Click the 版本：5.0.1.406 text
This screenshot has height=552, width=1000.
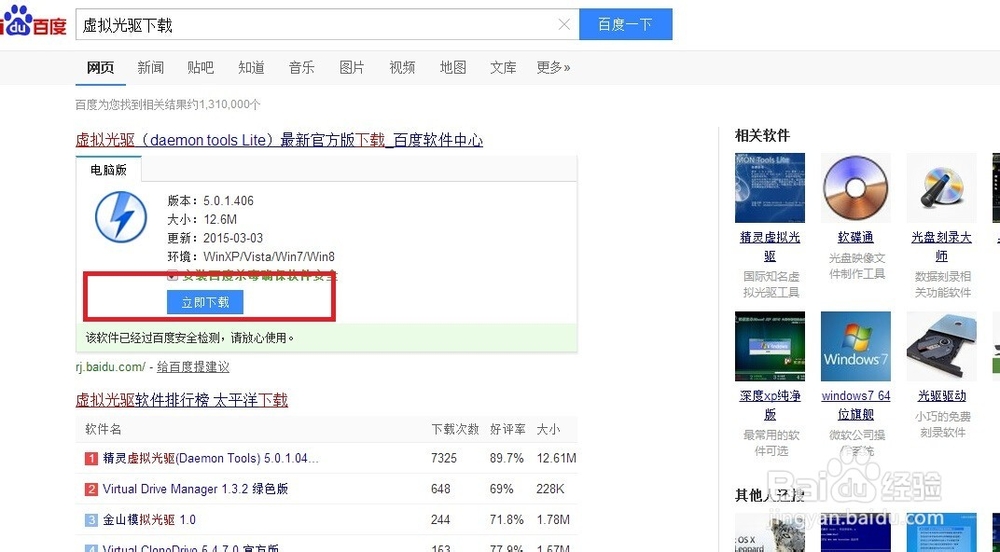(210, 201)
